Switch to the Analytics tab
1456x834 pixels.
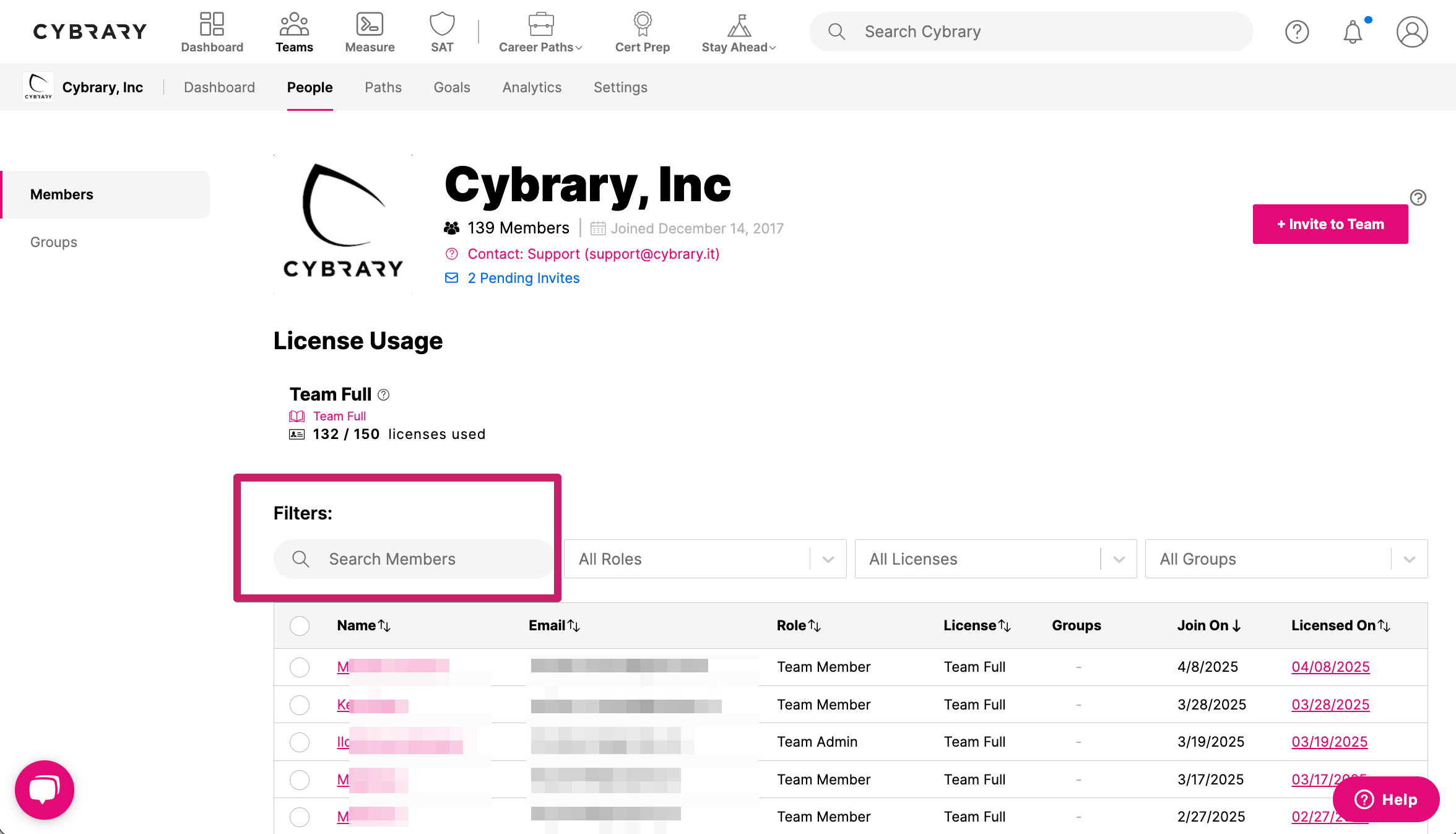pyautogui.click(x=532, y=87)
